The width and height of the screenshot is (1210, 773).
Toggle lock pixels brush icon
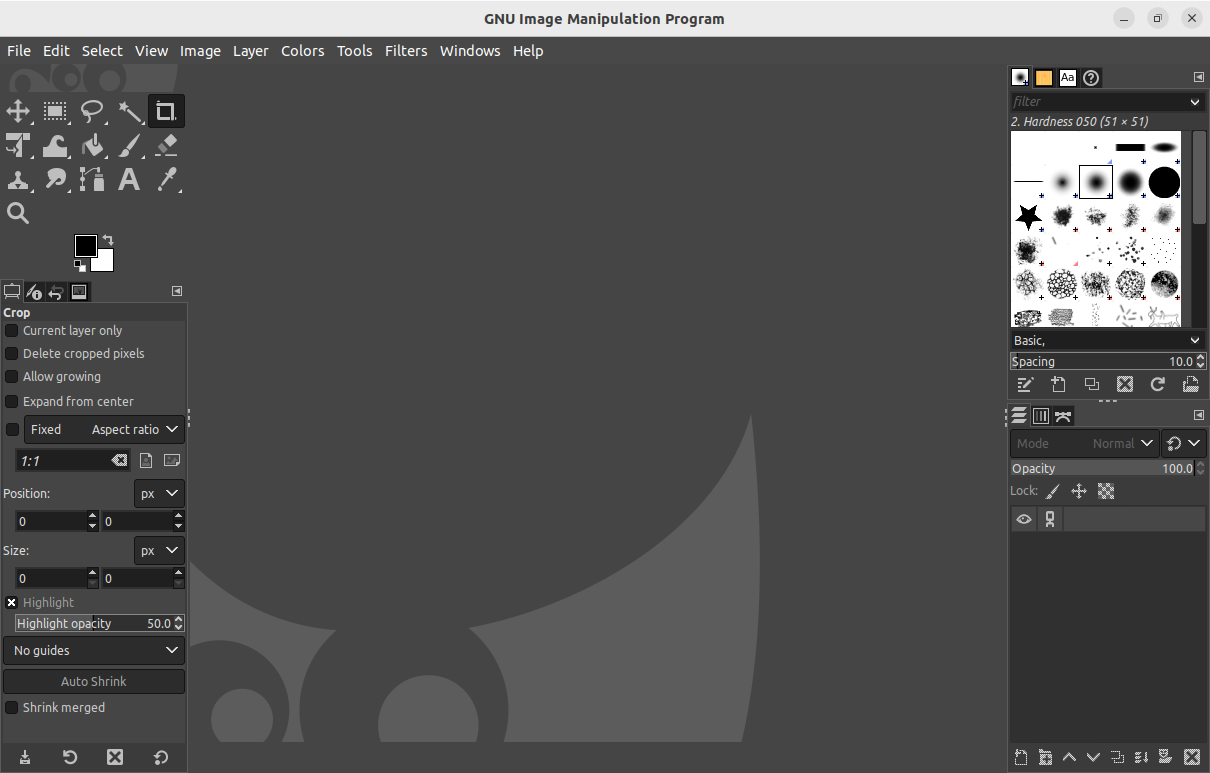(1052, 491)
